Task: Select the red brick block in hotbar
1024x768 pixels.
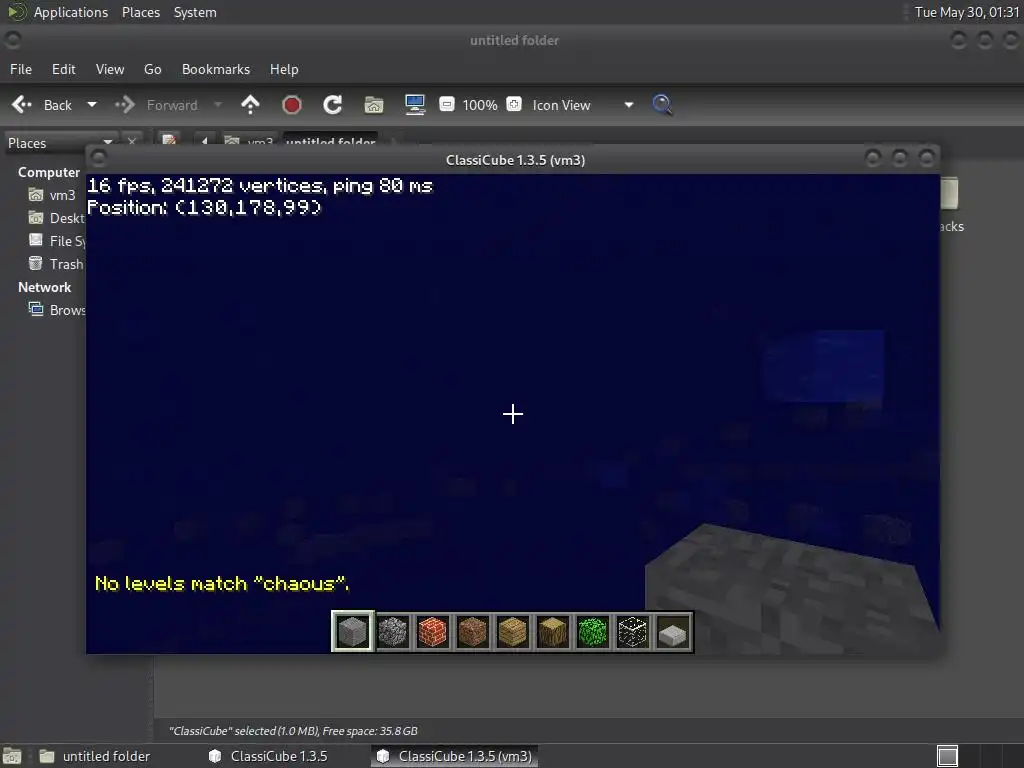Action: 432,632
